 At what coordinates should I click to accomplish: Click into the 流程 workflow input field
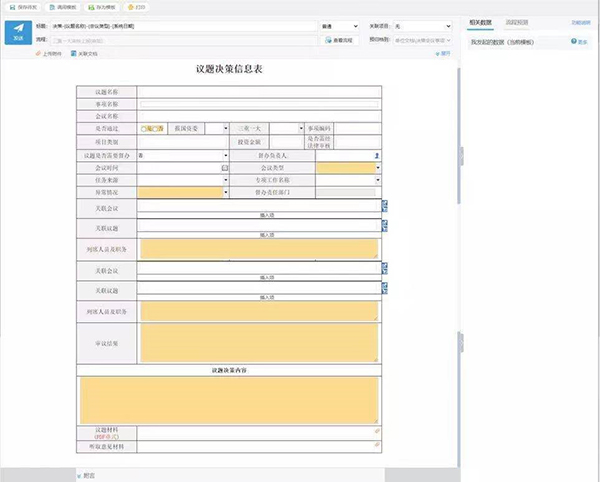point(184,40)
